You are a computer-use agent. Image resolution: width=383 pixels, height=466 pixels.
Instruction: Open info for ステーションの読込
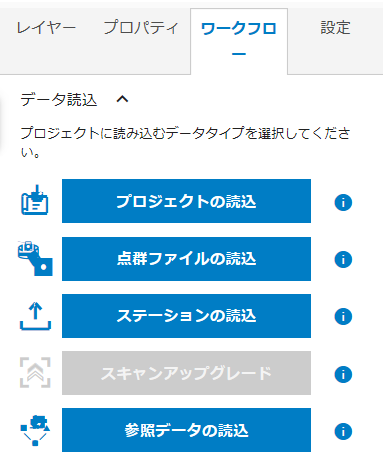click(343, 316)
